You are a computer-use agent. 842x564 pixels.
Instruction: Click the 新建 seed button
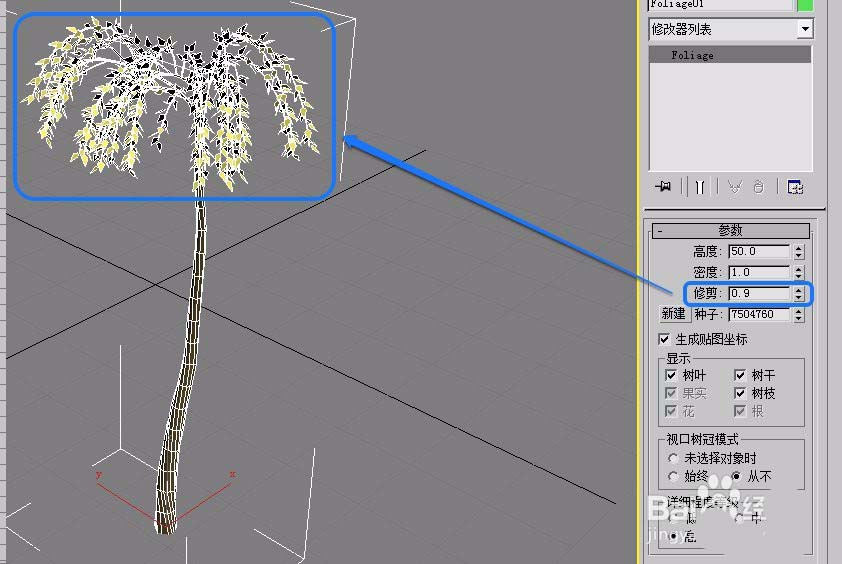(x=673, y=314)
